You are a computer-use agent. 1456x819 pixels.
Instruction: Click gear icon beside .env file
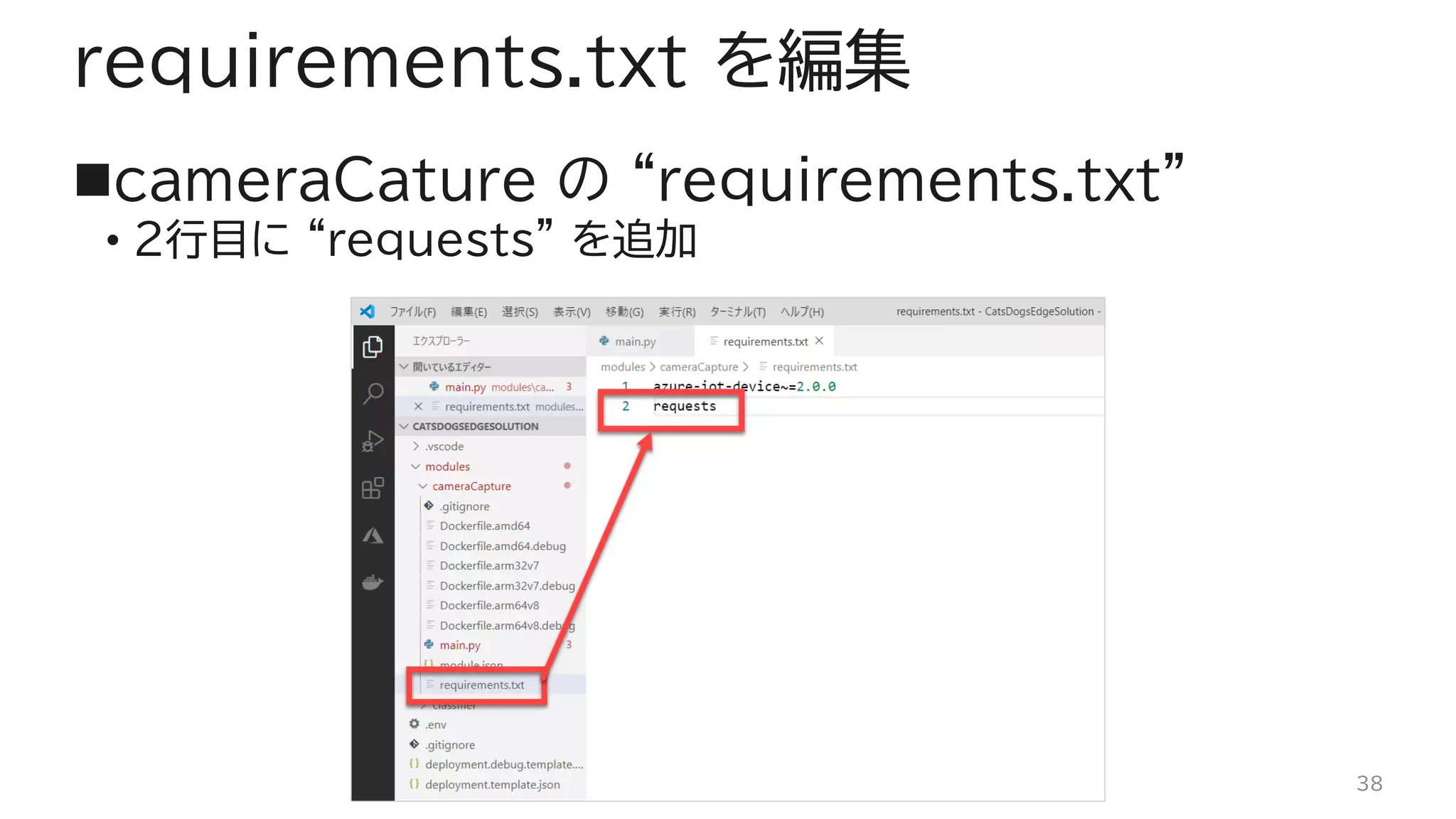click(414, 724)
